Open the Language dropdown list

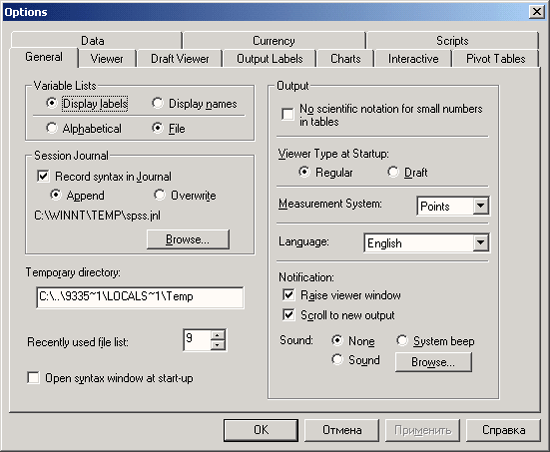481,243
